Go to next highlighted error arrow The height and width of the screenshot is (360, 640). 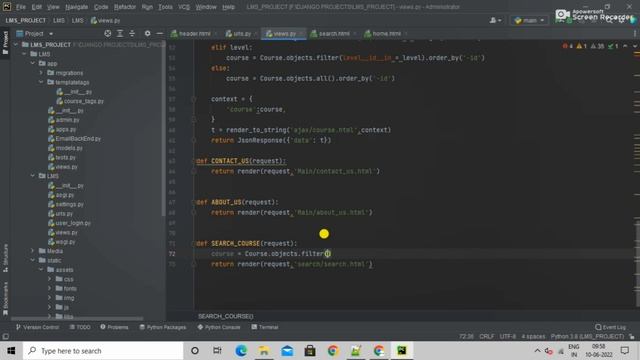(635, 46)
